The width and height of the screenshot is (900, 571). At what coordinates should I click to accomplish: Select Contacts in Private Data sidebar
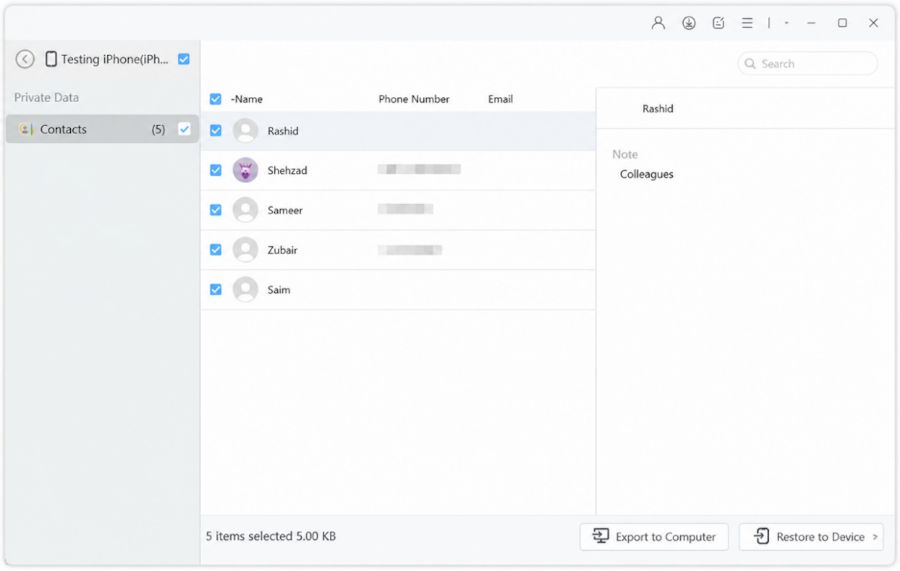coord(102,129)
